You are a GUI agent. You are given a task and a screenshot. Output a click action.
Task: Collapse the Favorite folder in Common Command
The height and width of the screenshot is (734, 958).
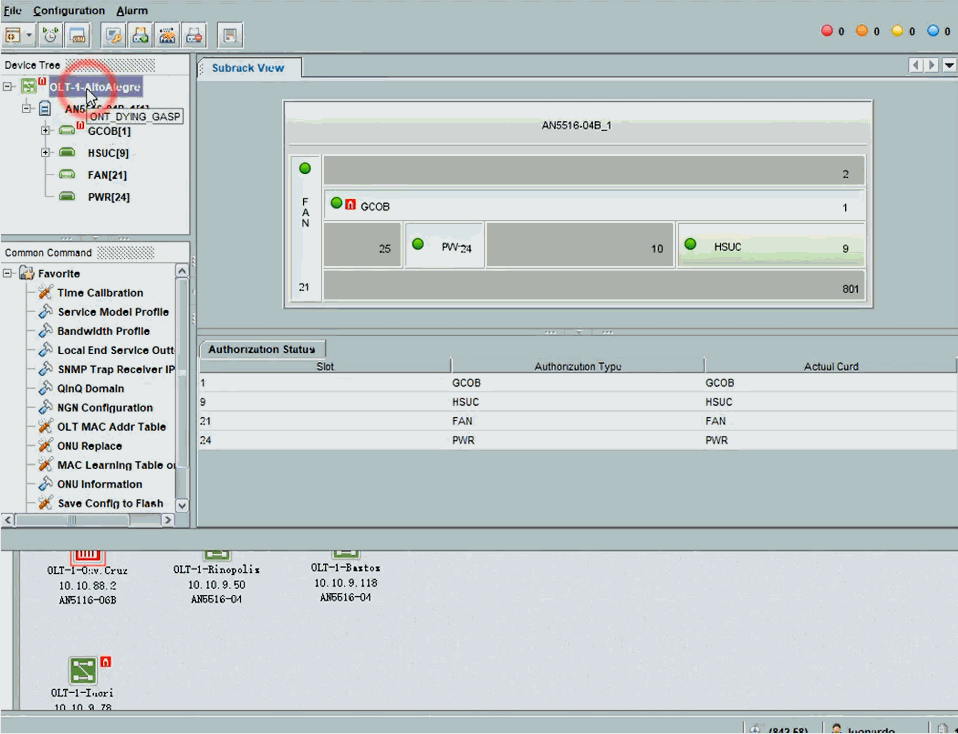(8, 273)
